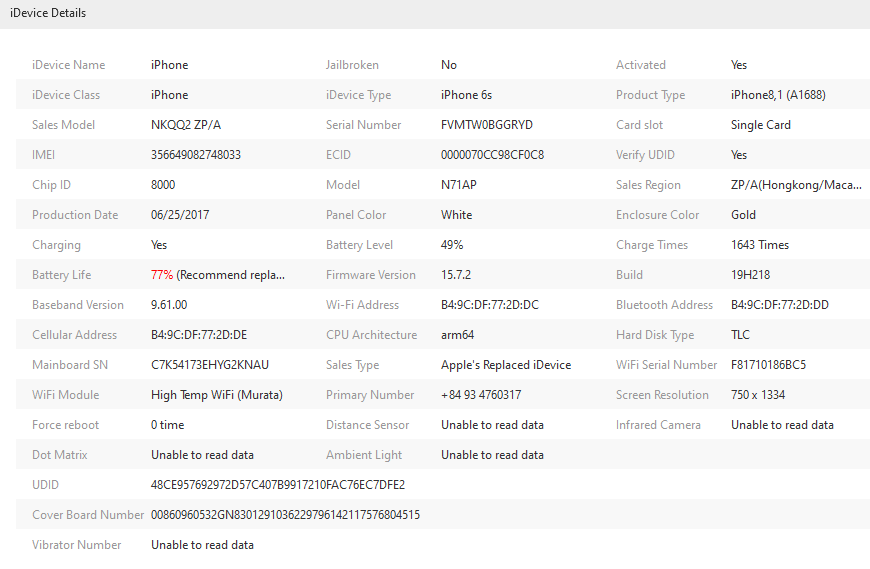This screenshot has width=870, height=569.
Task: Click the Mainboard SN label
Action: click(x=70, y=364)
